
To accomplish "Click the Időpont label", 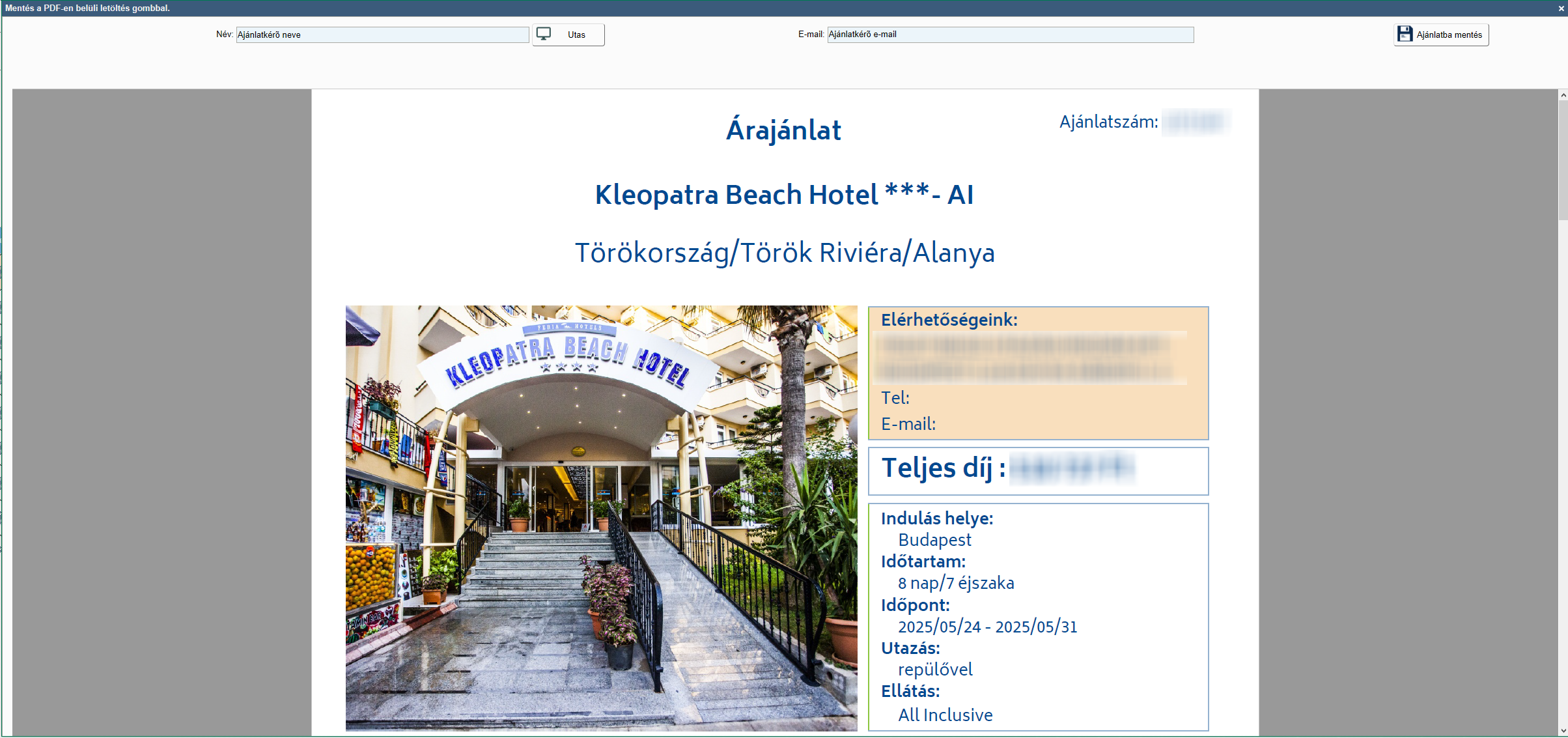I will [916, 605].
